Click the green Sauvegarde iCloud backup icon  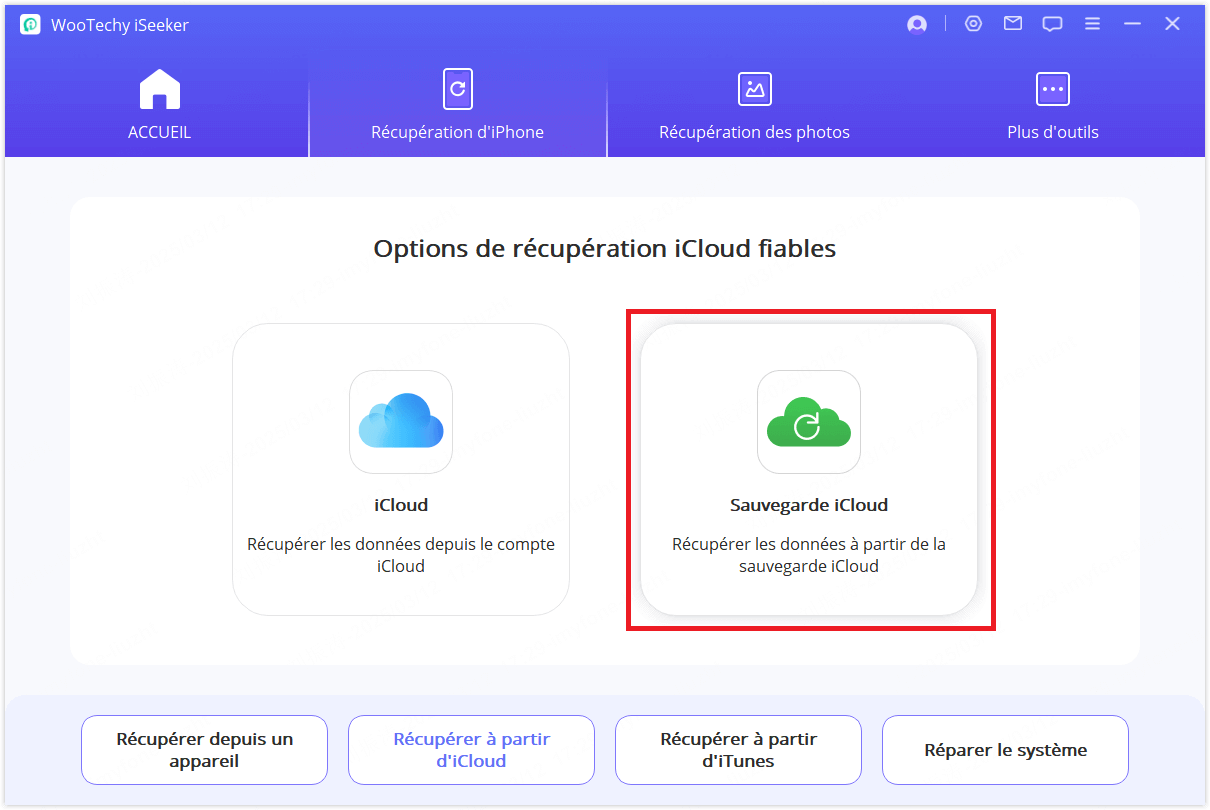(808, 421)
